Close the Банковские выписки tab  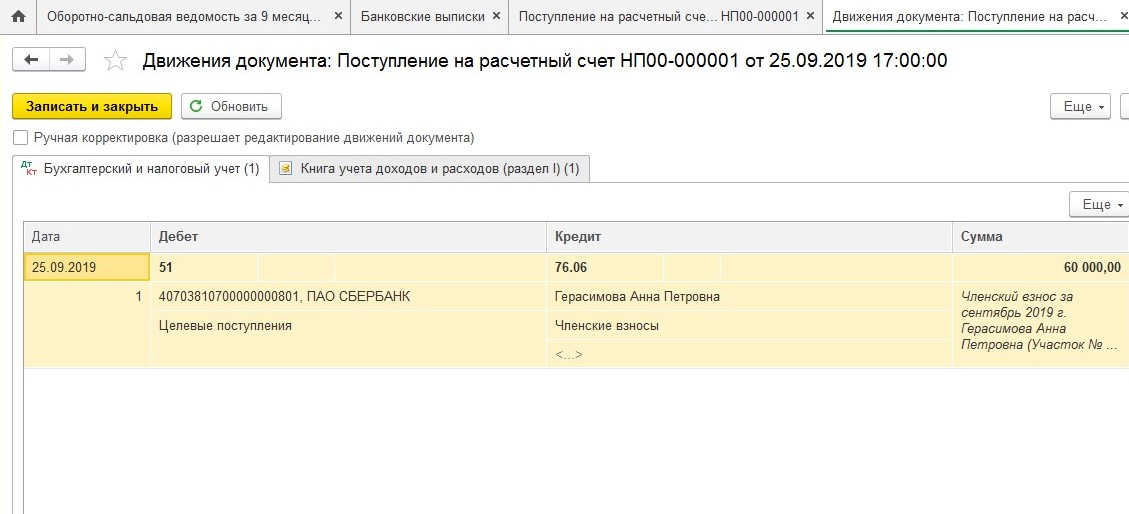tap(497, 17)
